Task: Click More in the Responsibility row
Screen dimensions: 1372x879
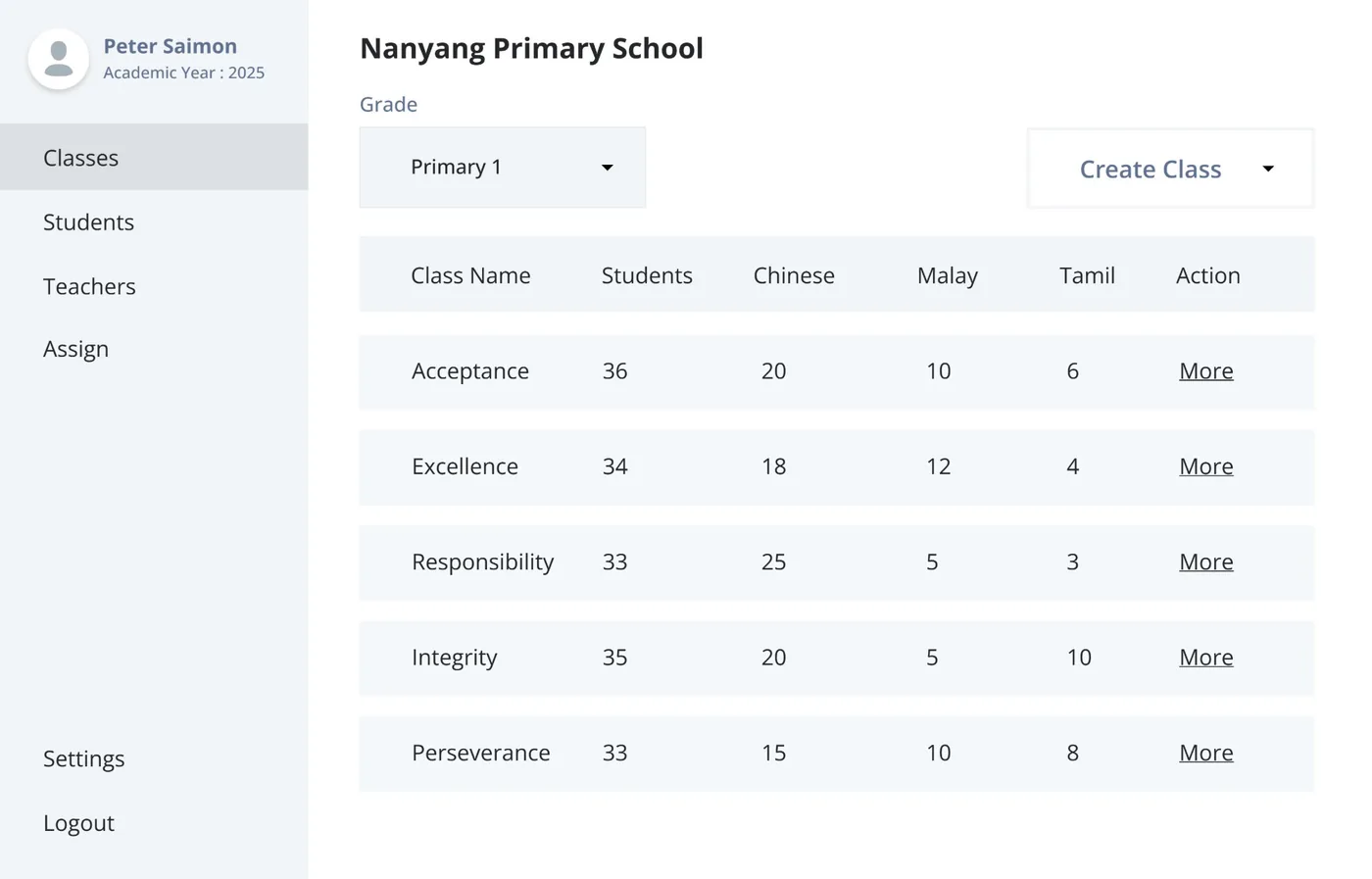Action: 1206,562
